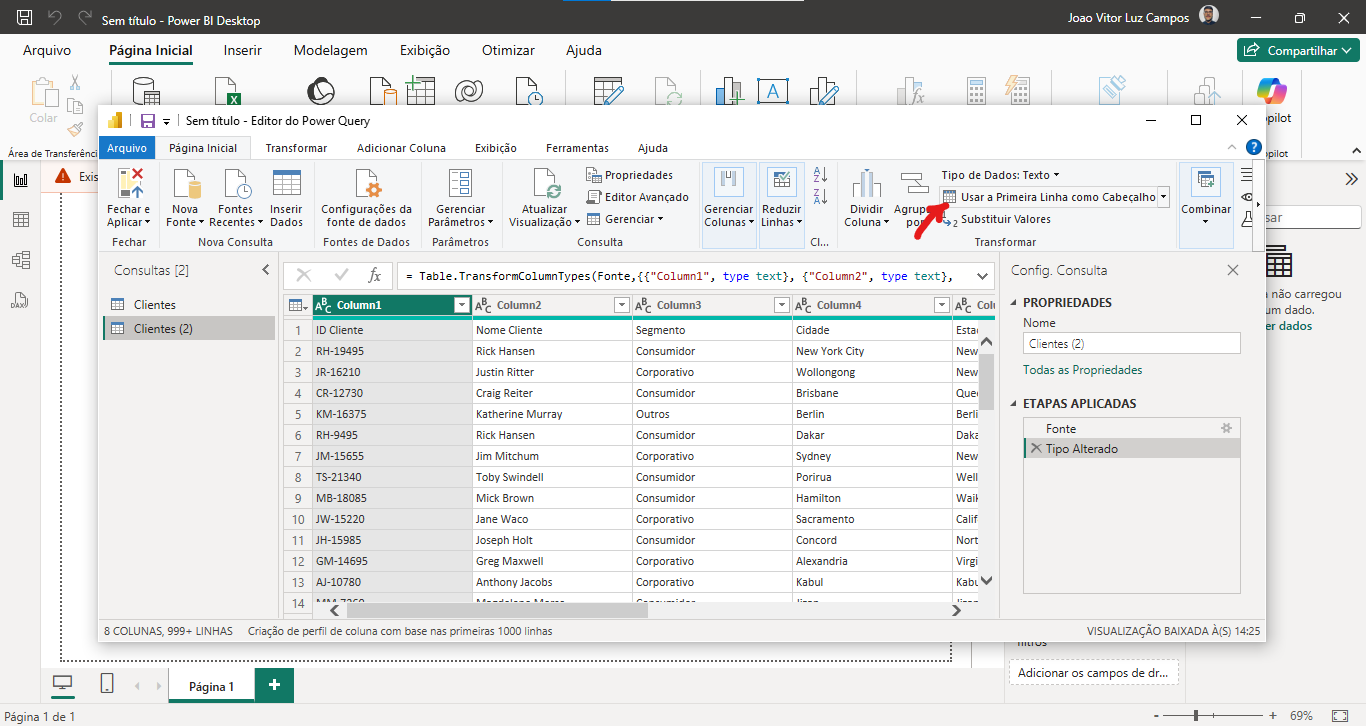The width and height of the screenshot is (1366, 726).
Task: Save using the Power Query title bar disk icon
Action: pos(148,121)
